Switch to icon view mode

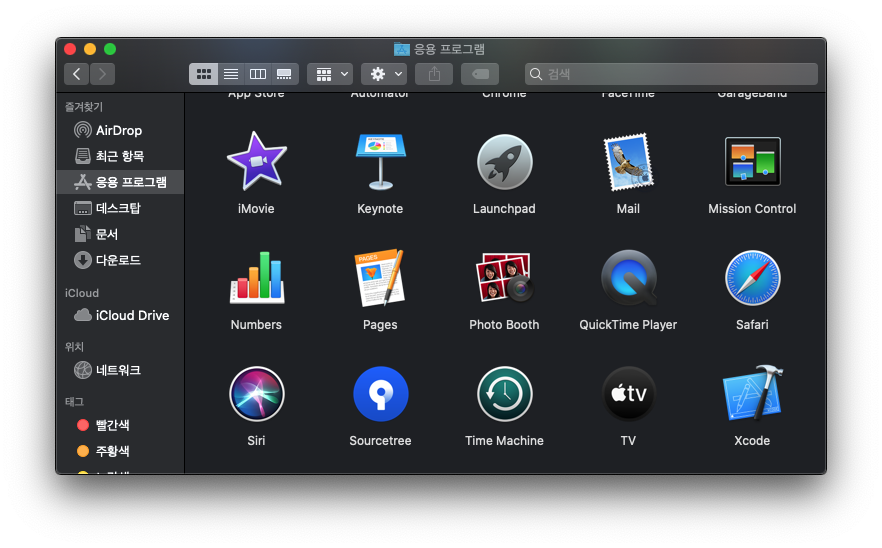[x=204, y=74]
